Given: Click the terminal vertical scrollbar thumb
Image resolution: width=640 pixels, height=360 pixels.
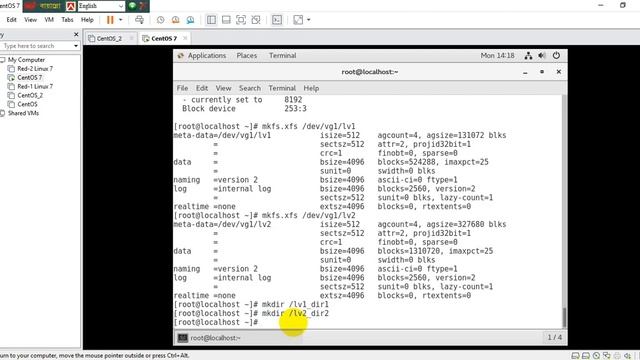Looking at the screenshot, I should [564, 317].
